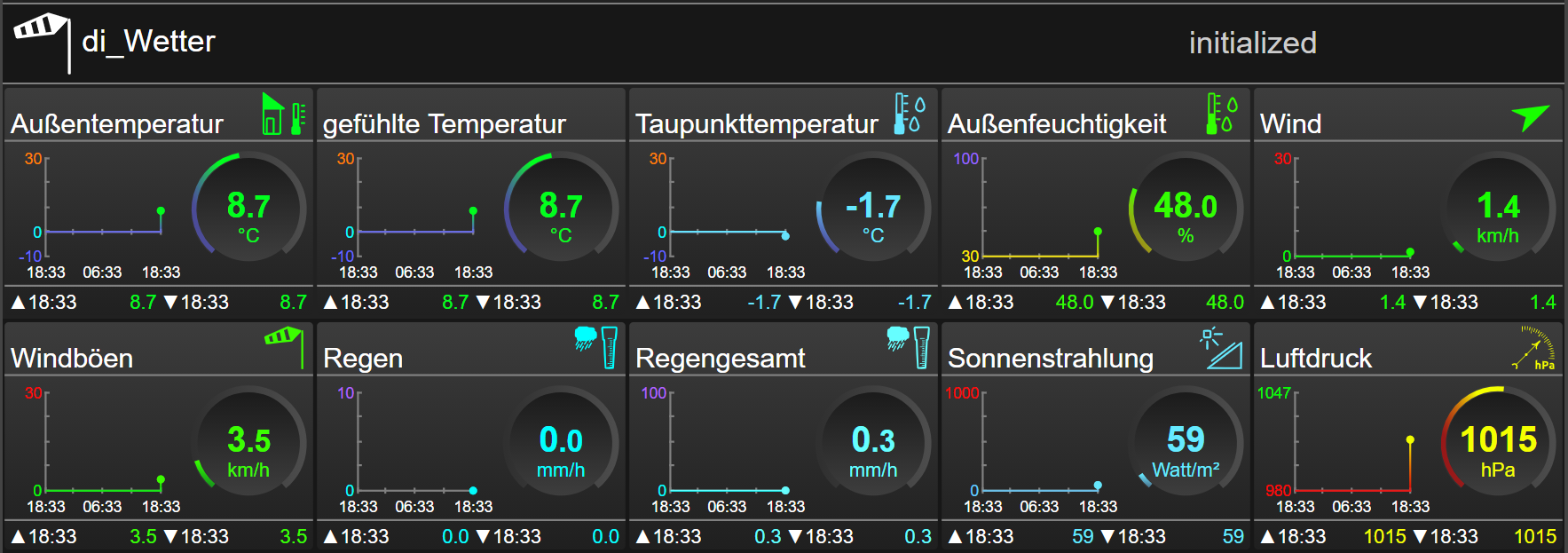Click the Sonnenstrahlung minimum value 59
Image resolution: width=1568 pixels, height=553 pixels.
click(1233, 536)
